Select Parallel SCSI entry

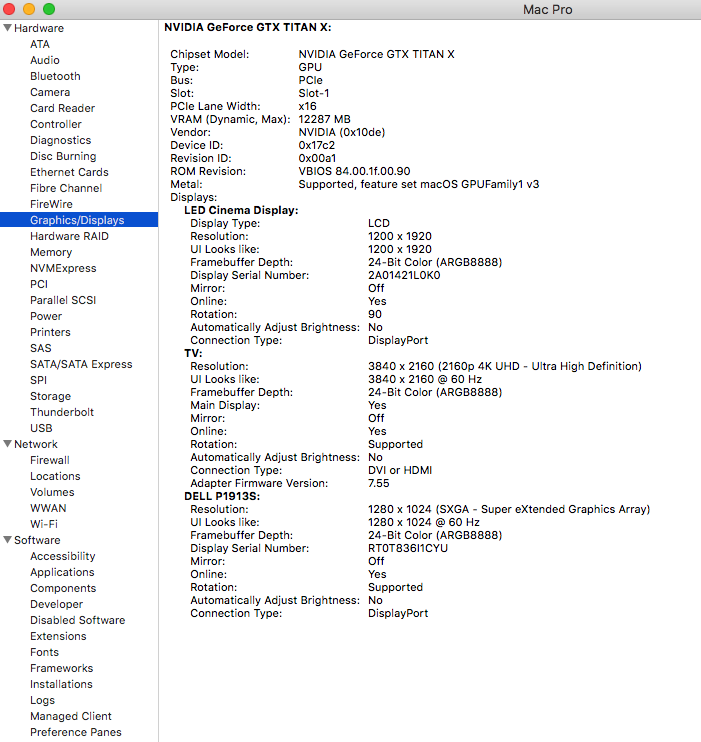63,300
